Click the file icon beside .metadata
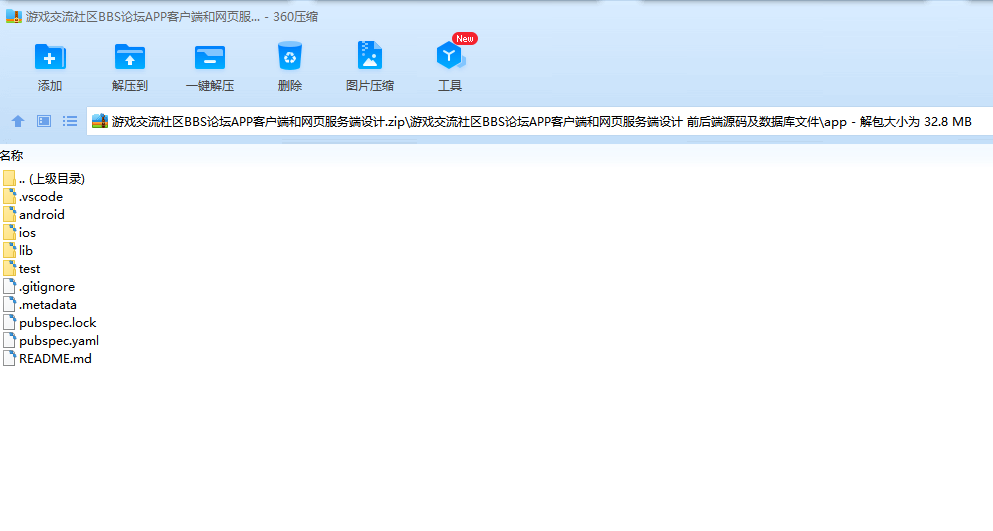993x531 pixels. pos(9,304)
